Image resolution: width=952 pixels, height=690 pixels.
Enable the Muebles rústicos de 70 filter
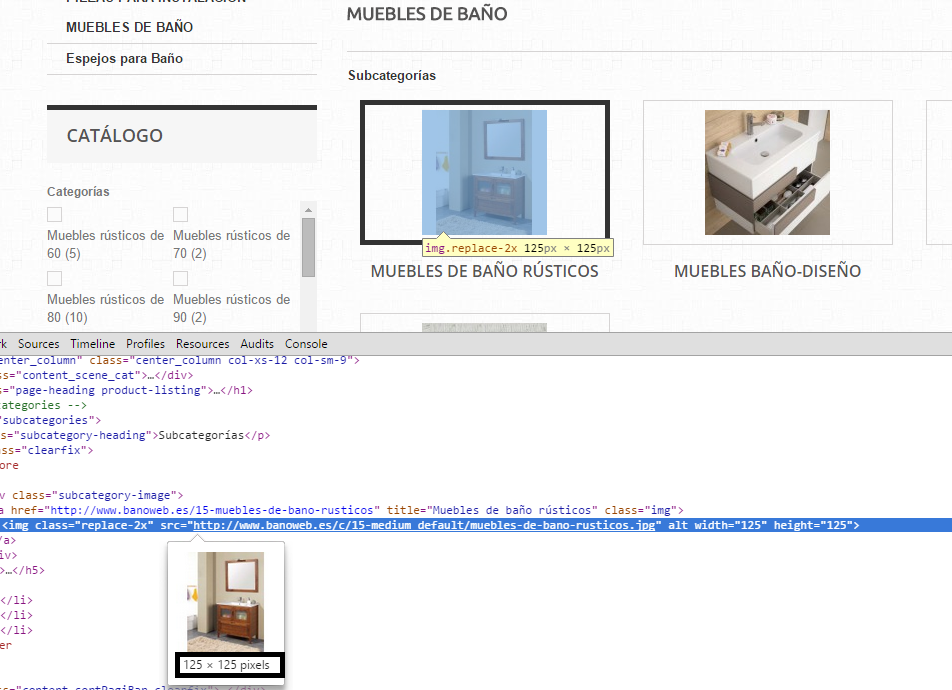pyautogui.click(x=181, y=215)
